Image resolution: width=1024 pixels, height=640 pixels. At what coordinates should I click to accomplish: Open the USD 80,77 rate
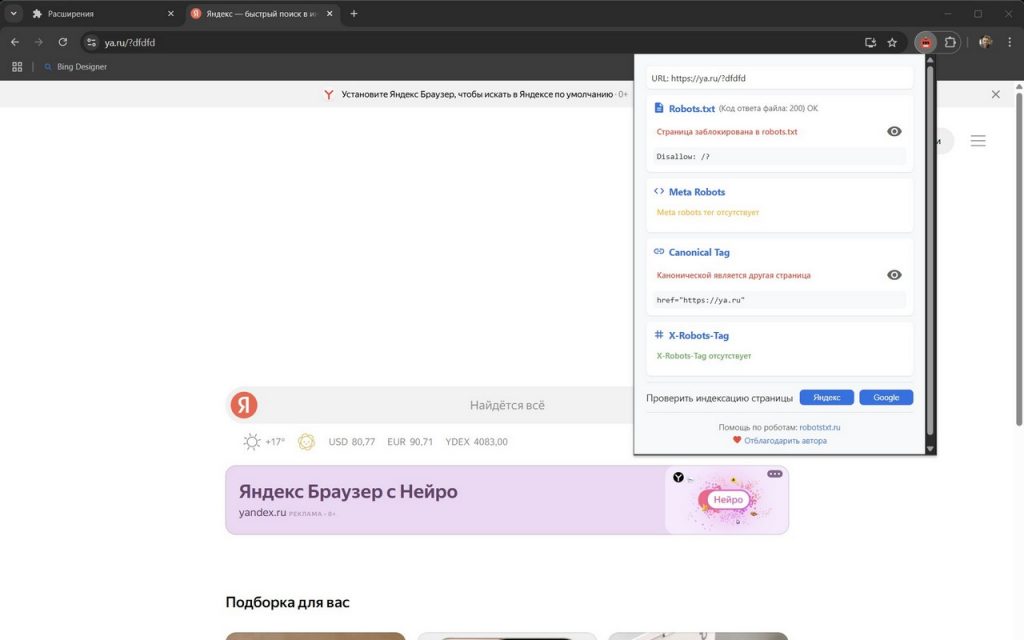pyautogui.click(x=351, y=442)
